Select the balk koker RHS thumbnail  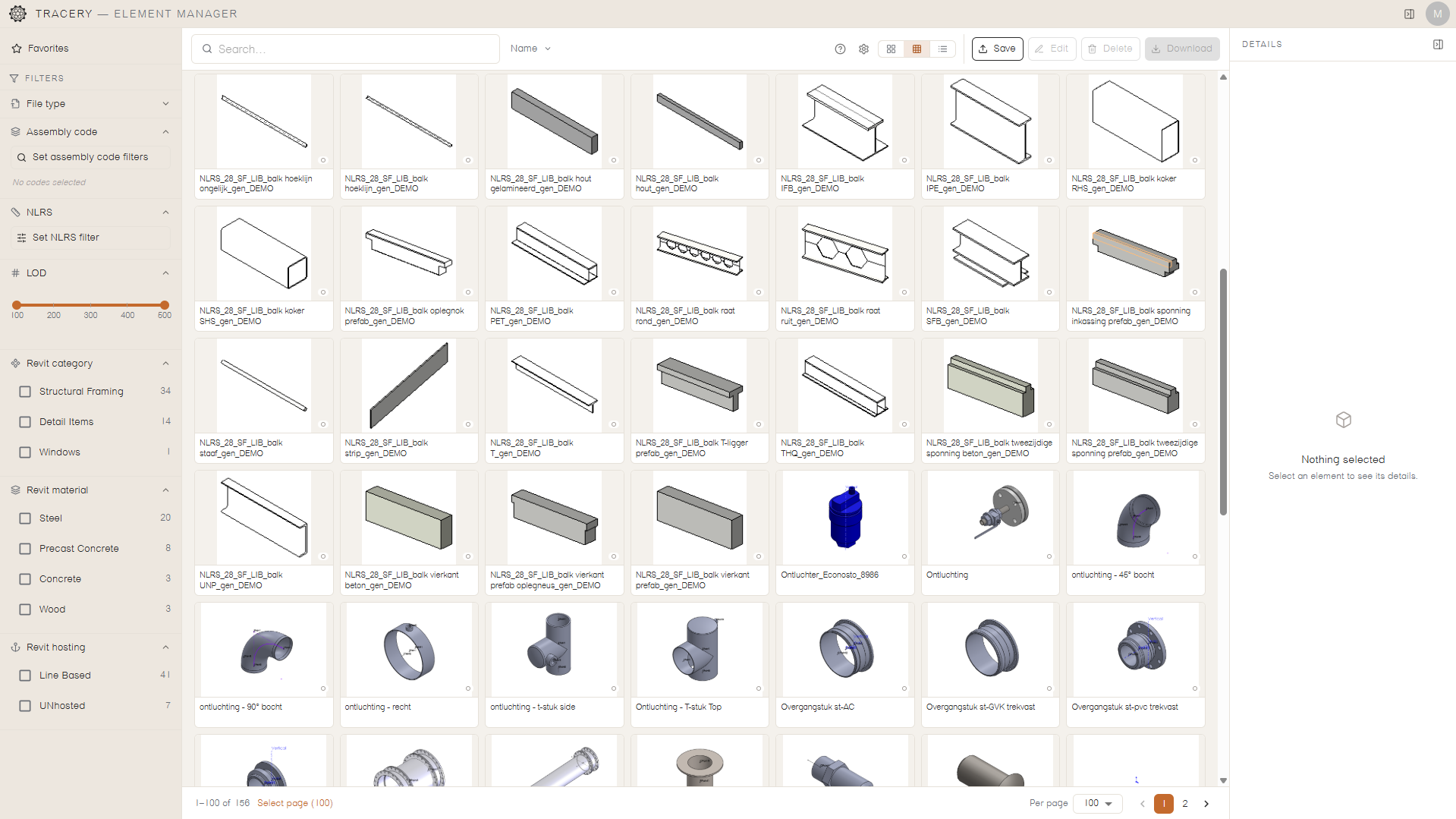click(x=1136, y=121)
